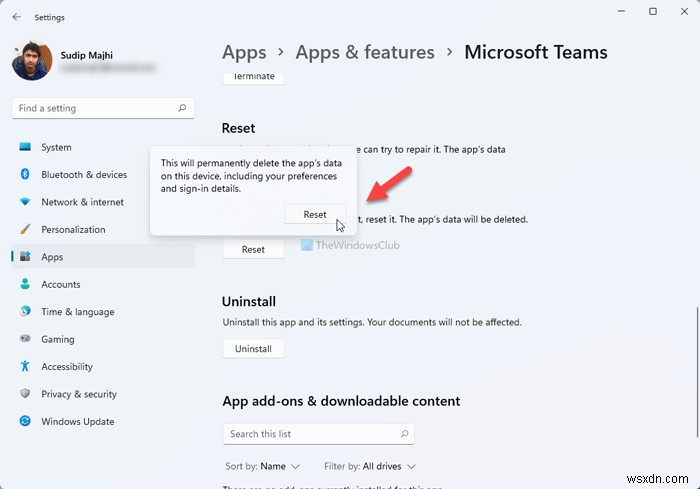Open the System settings icon
This screenshot has width=700, height=489.
[25, 147]
